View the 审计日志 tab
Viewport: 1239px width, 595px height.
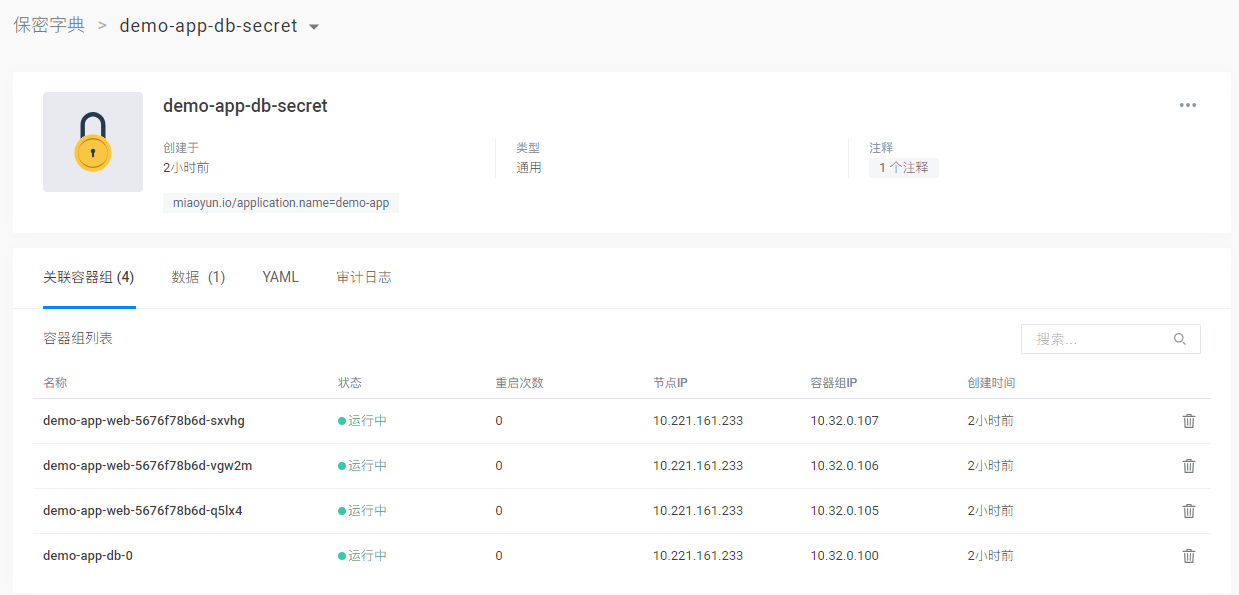click(364, 277)
